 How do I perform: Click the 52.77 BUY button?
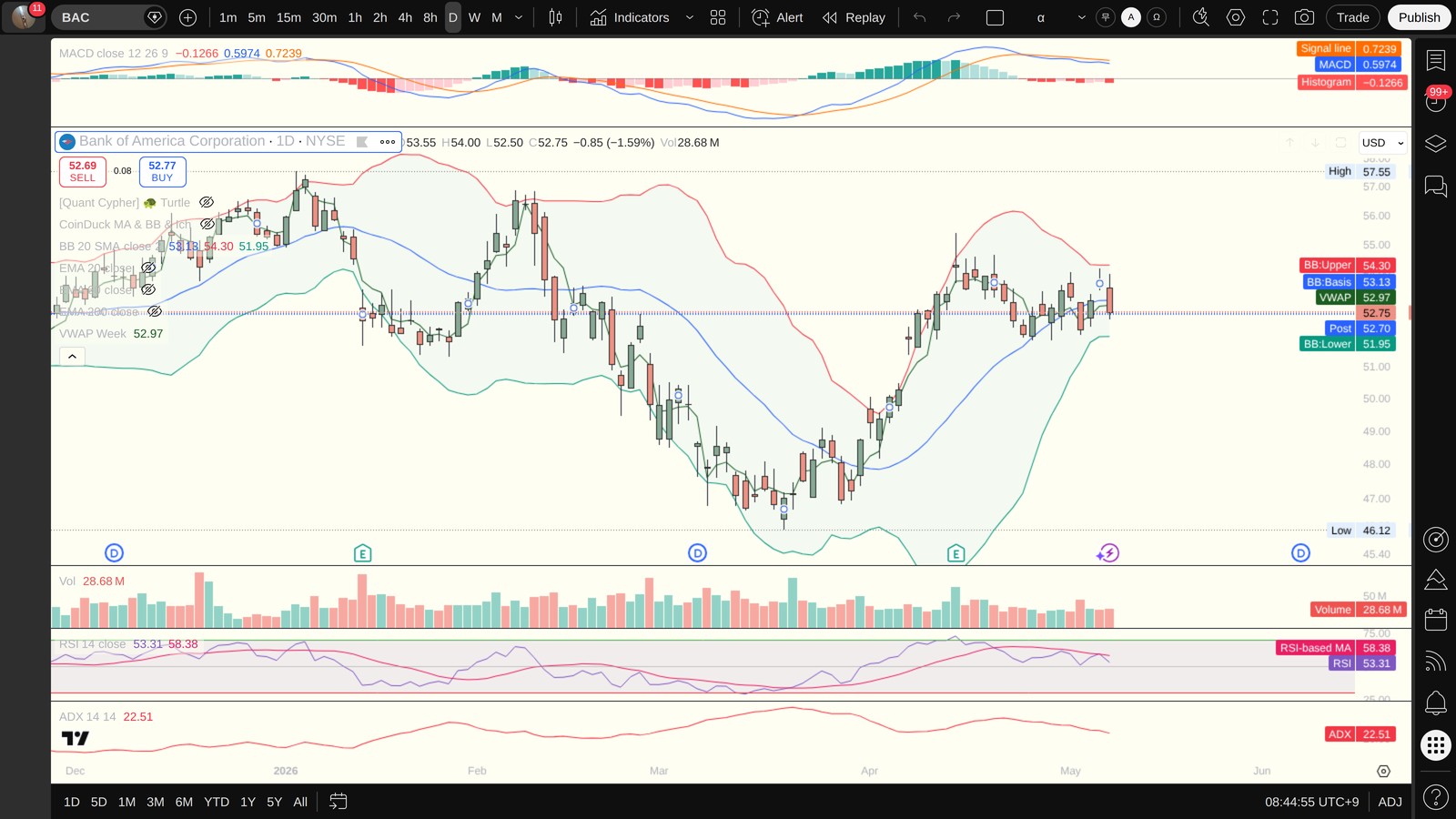(162, 171)
